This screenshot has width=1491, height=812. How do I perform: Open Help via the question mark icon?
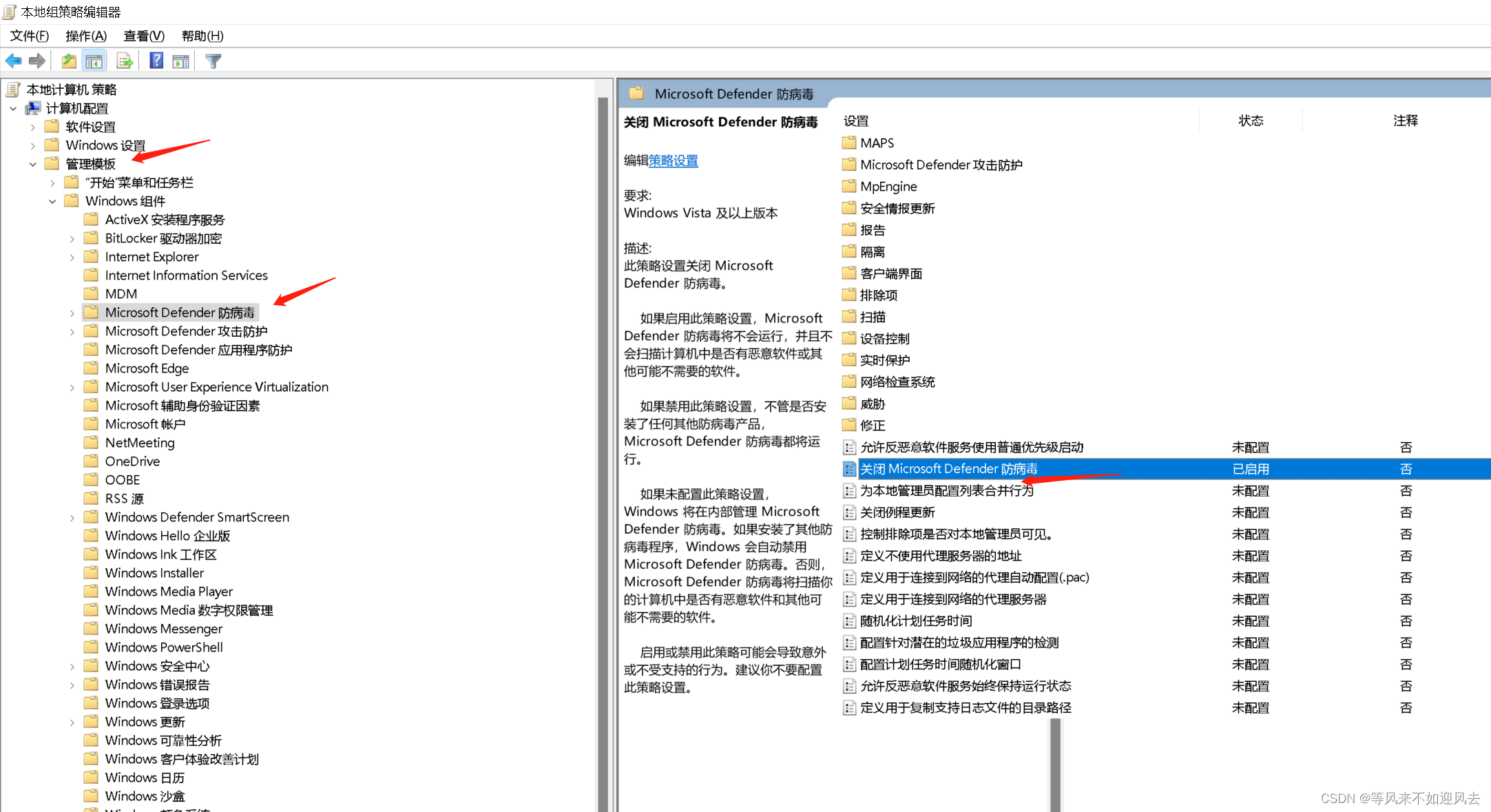click(156, 61)
